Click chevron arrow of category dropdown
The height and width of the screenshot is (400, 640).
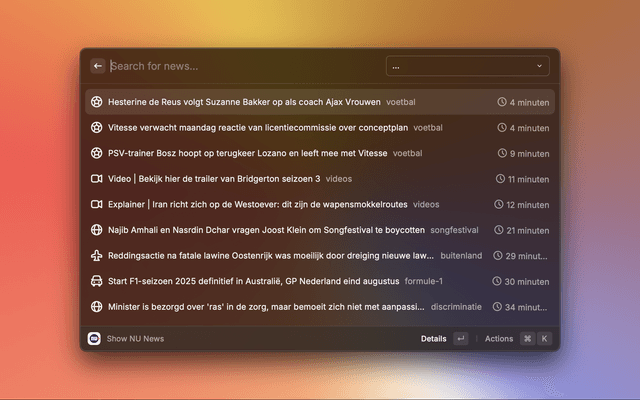pyautogui.click(x=540, y=66)
